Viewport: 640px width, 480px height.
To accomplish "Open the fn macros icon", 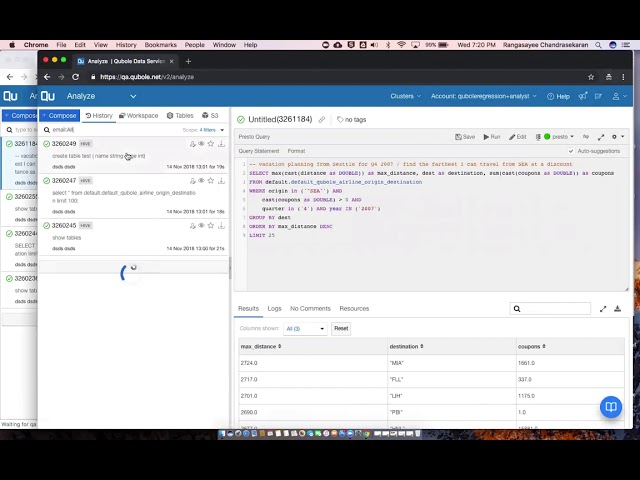I will [x=586, y=137].
